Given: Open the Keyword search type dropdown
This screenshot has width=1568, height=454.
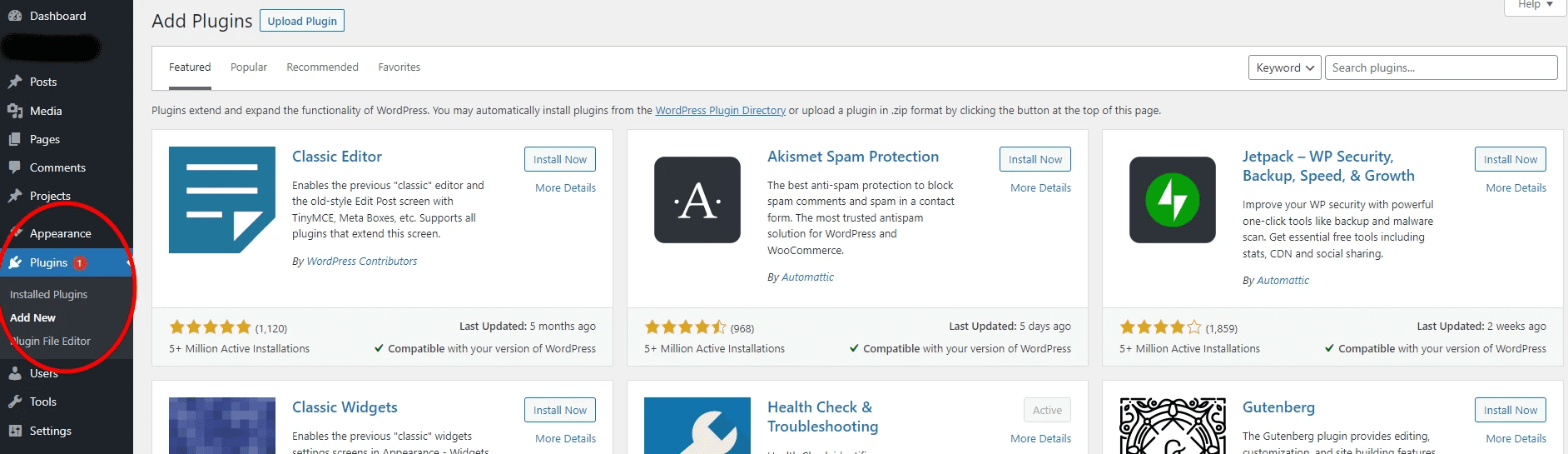Looking at the screenshot, I should (1285, 67).
